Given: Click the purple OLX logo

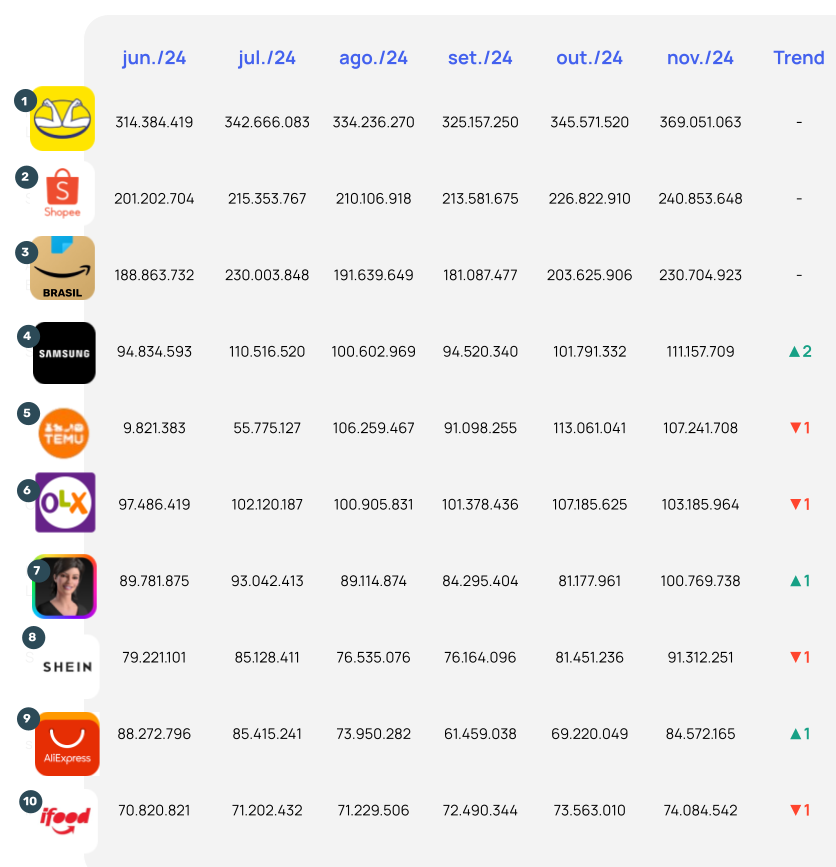Looking at the screenshot, I should [65, 503].
